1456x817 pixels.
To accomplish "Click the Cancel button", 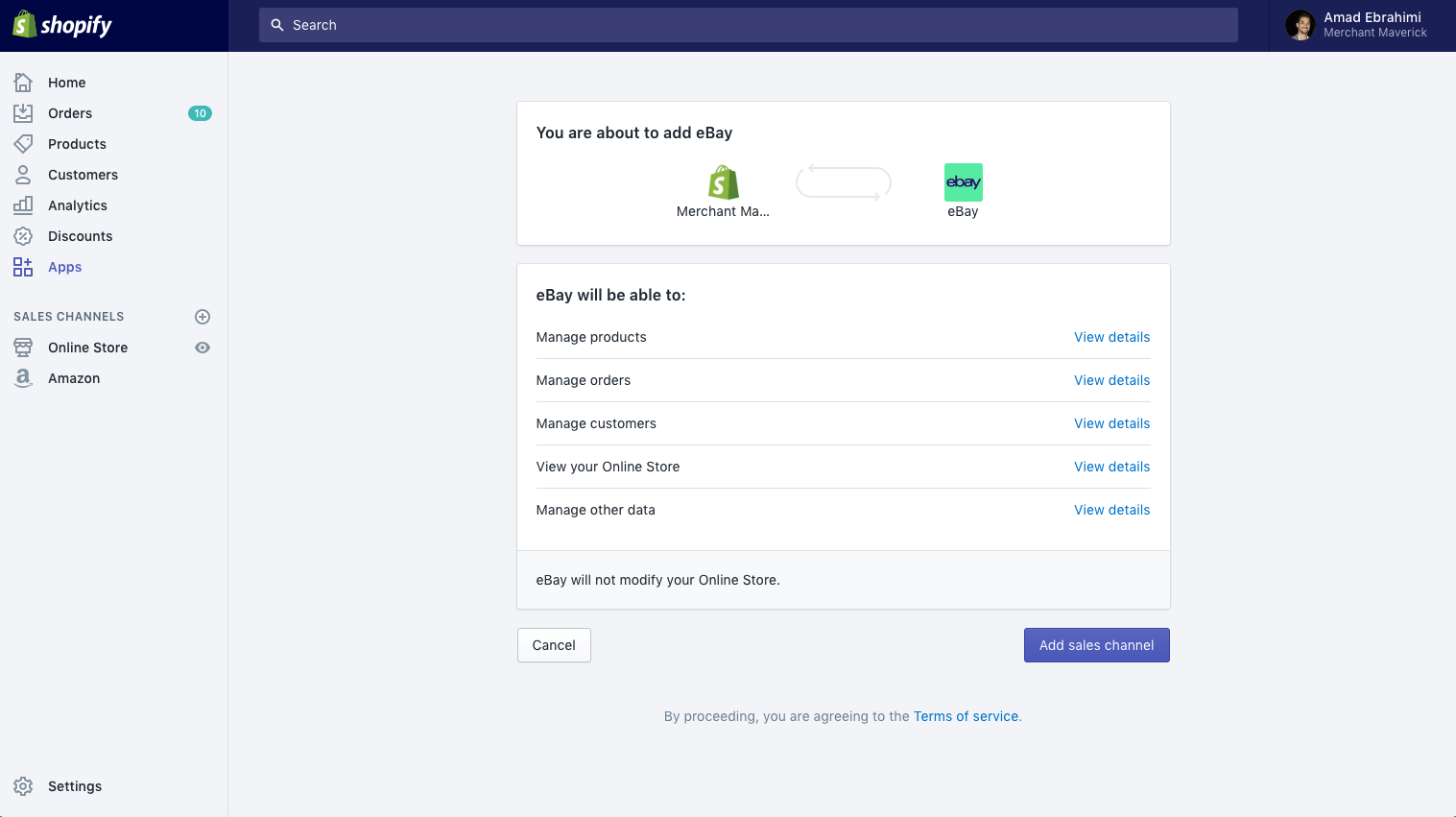I will 554,645.
